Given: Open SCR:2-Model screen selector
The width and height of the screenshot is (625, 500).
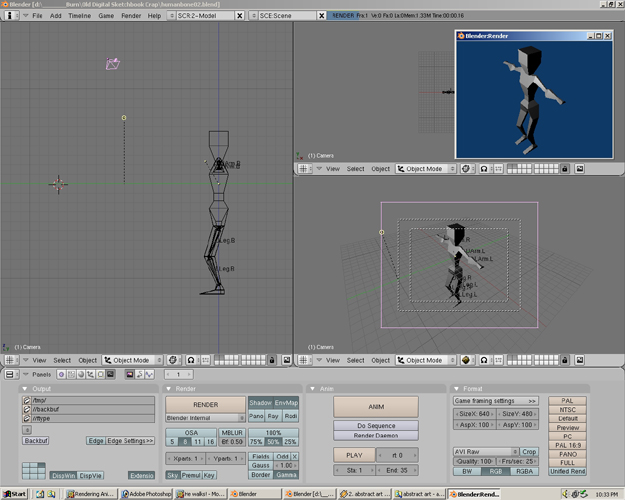Looking at the screenshot, I should click(x=171, y=16).
